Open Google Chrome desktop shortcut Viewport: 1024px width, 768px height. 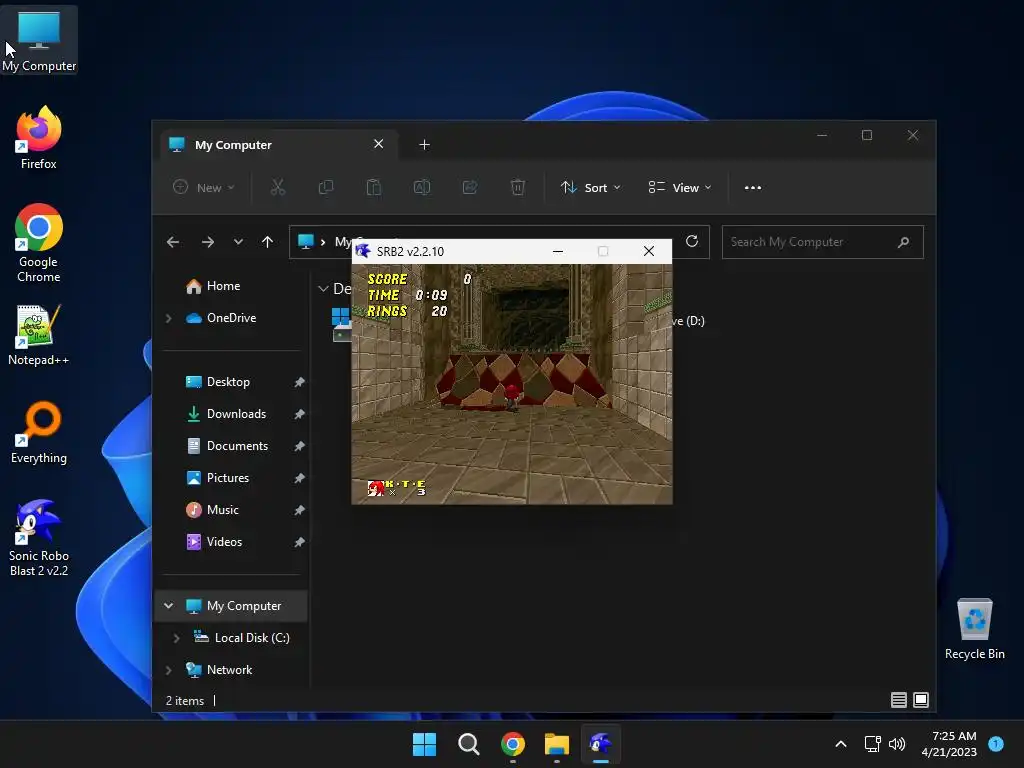[x=39, y=243]
